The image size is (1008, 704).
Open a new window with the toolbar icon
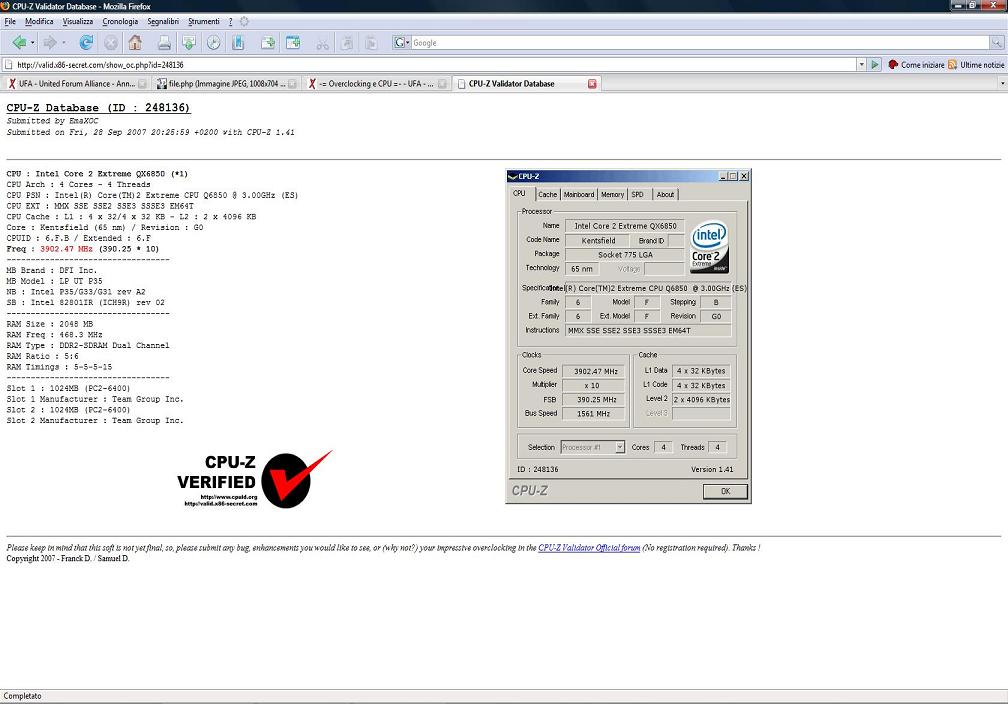click(x=293, y=42)
